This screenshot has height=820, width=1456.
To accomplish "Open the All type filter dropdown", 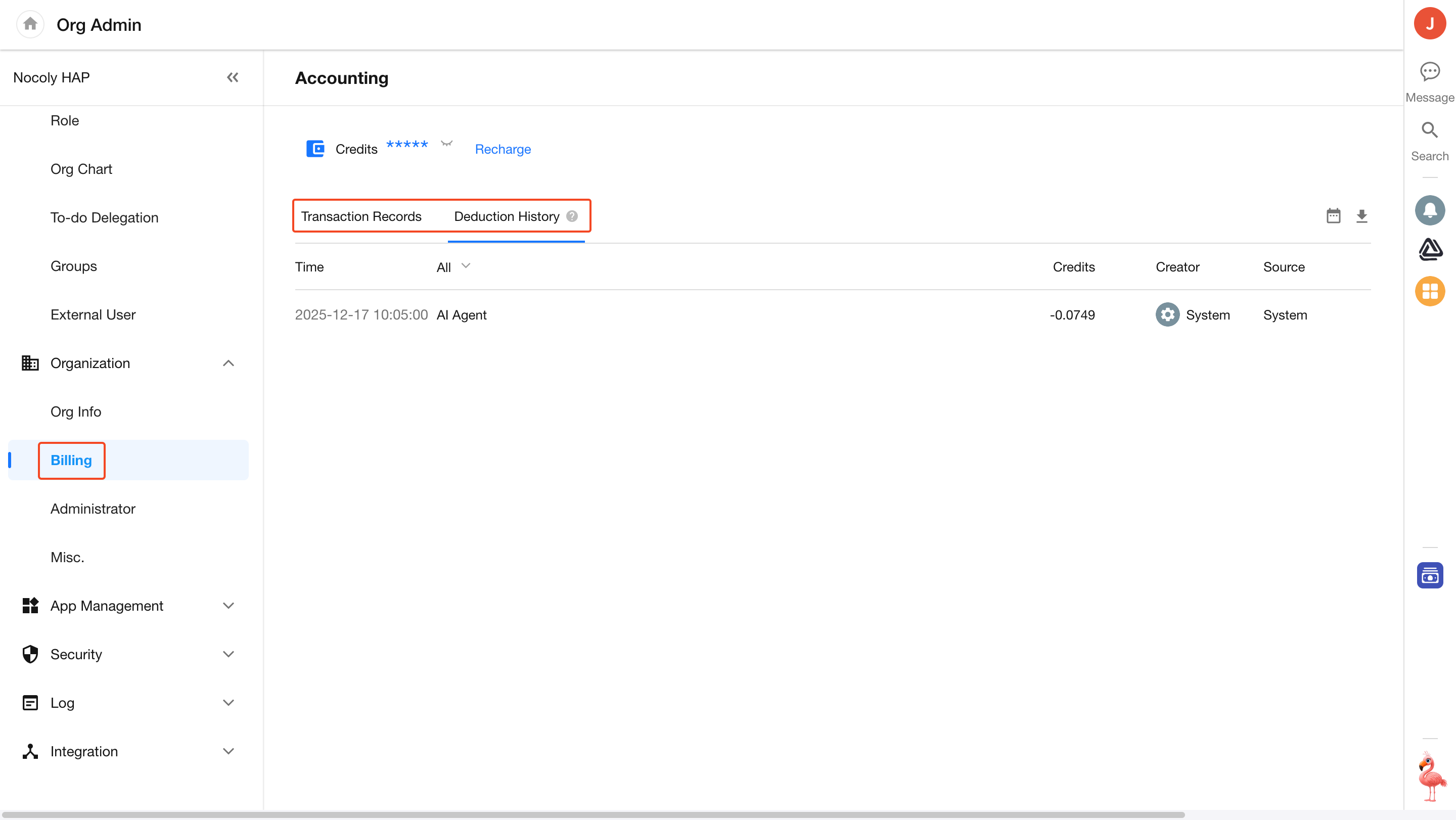I will 453,267.
